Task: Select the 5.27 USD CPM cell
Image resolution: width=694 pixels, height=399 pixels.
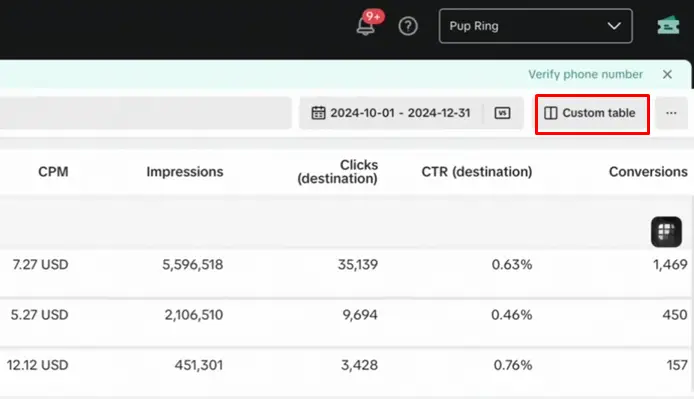Action: (39, 315)
